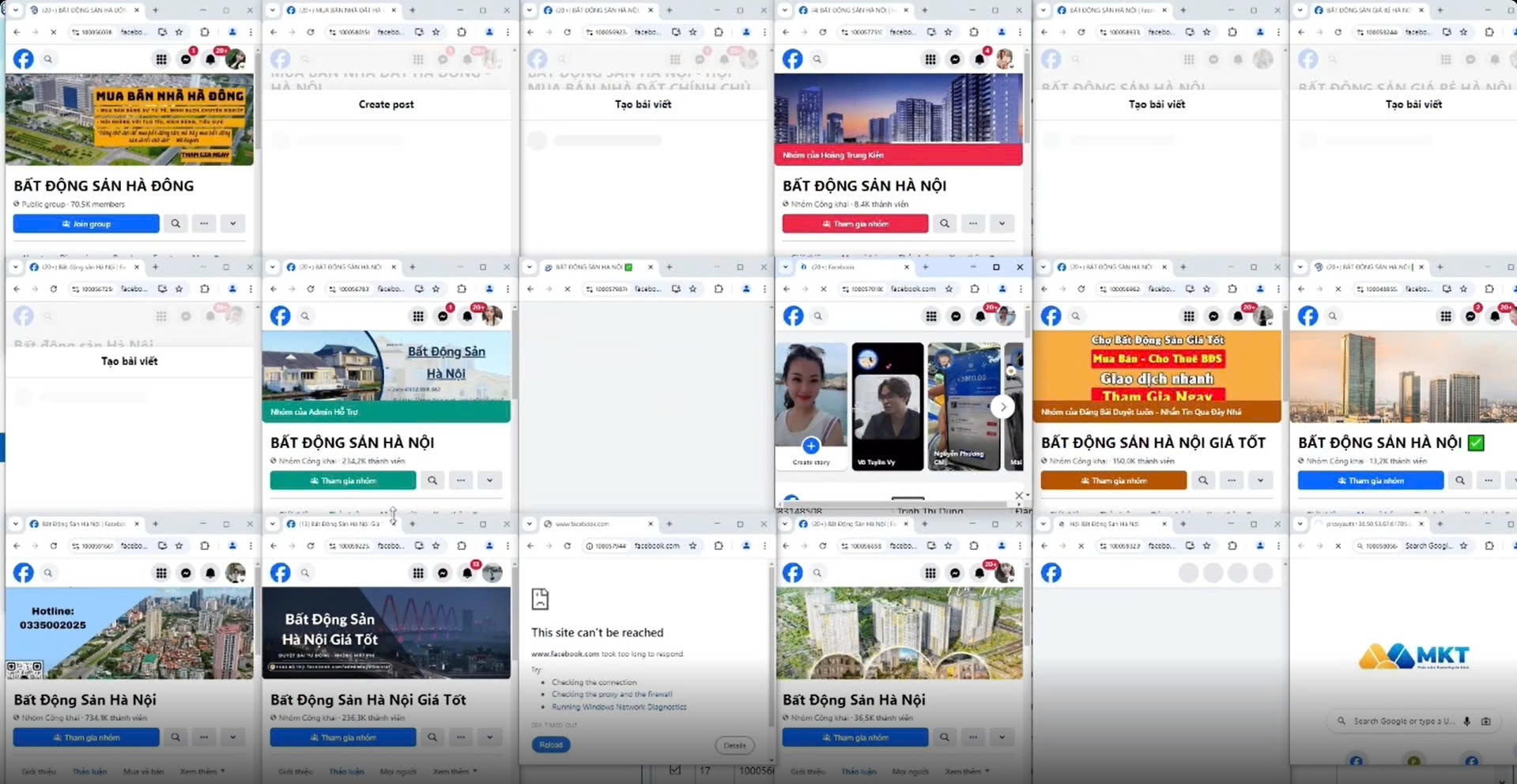Open notifications in the 36.5K thành viên window

(979, 573)
